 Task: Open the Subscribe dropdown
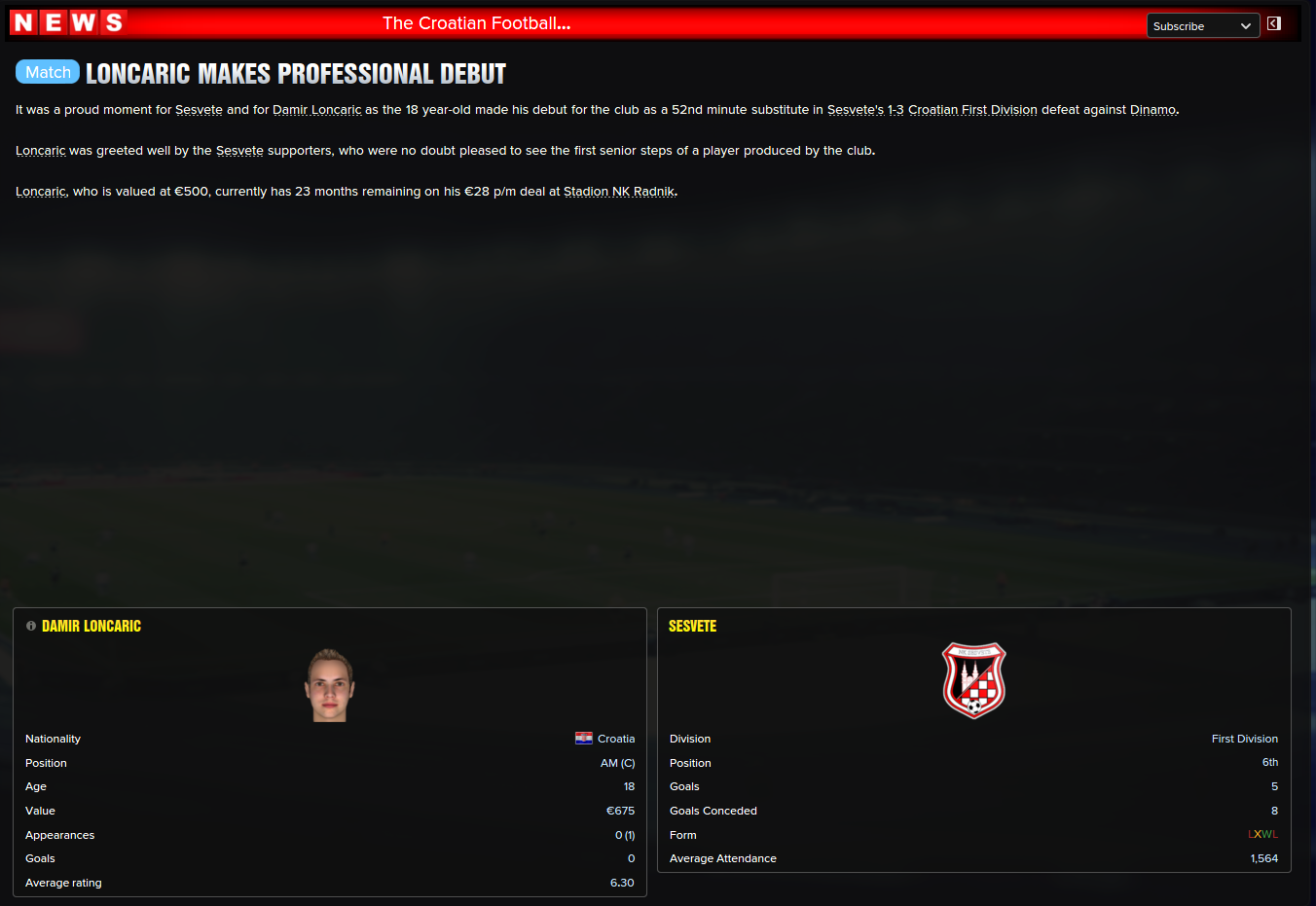click(x=1203, y=26)
